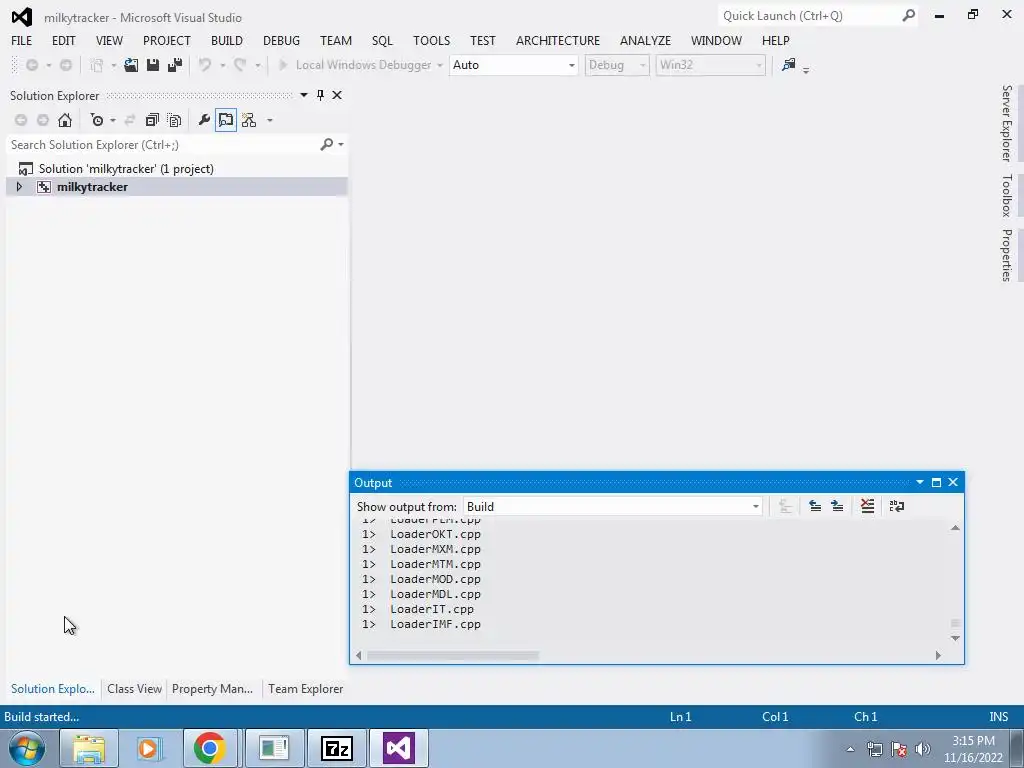The width and height of the screenshot is (1024, 768).
Task: Open Output window position dropdown
Action: pyautogui.click(x=920, y=483)
